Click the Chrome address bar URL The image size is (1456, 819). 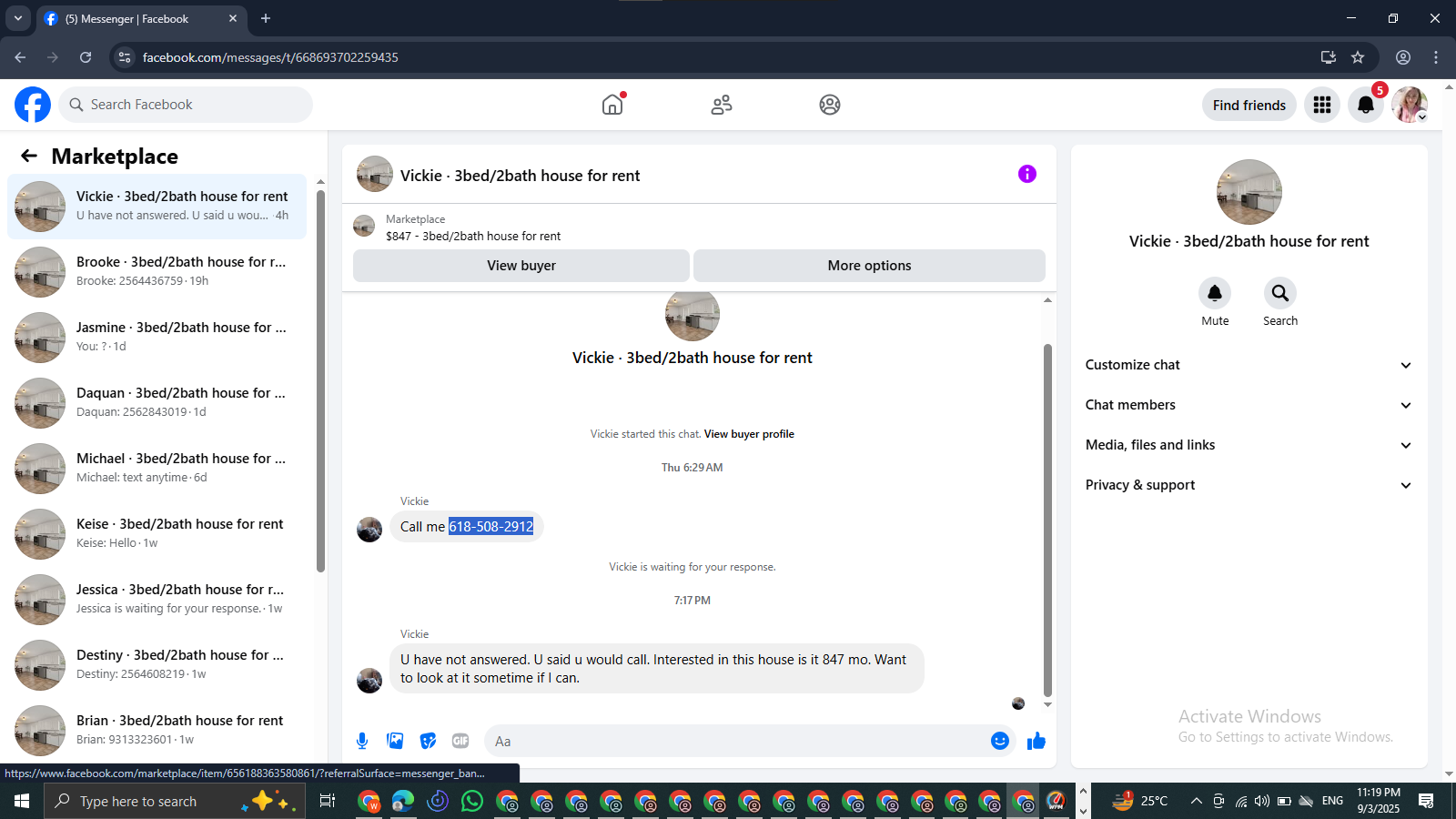[270, 57]
